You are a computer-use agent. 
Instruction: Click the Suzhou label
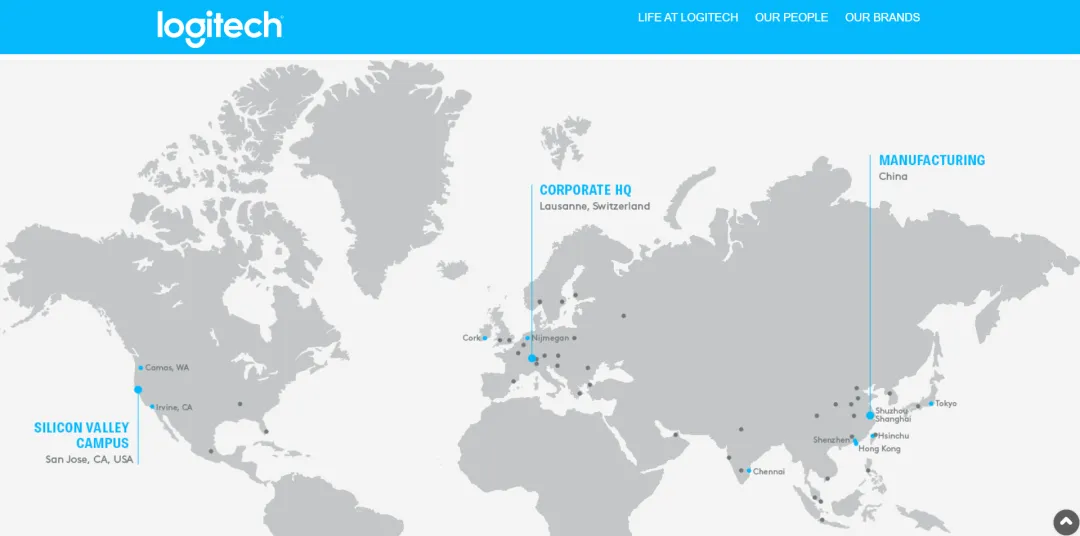(891, 411)
